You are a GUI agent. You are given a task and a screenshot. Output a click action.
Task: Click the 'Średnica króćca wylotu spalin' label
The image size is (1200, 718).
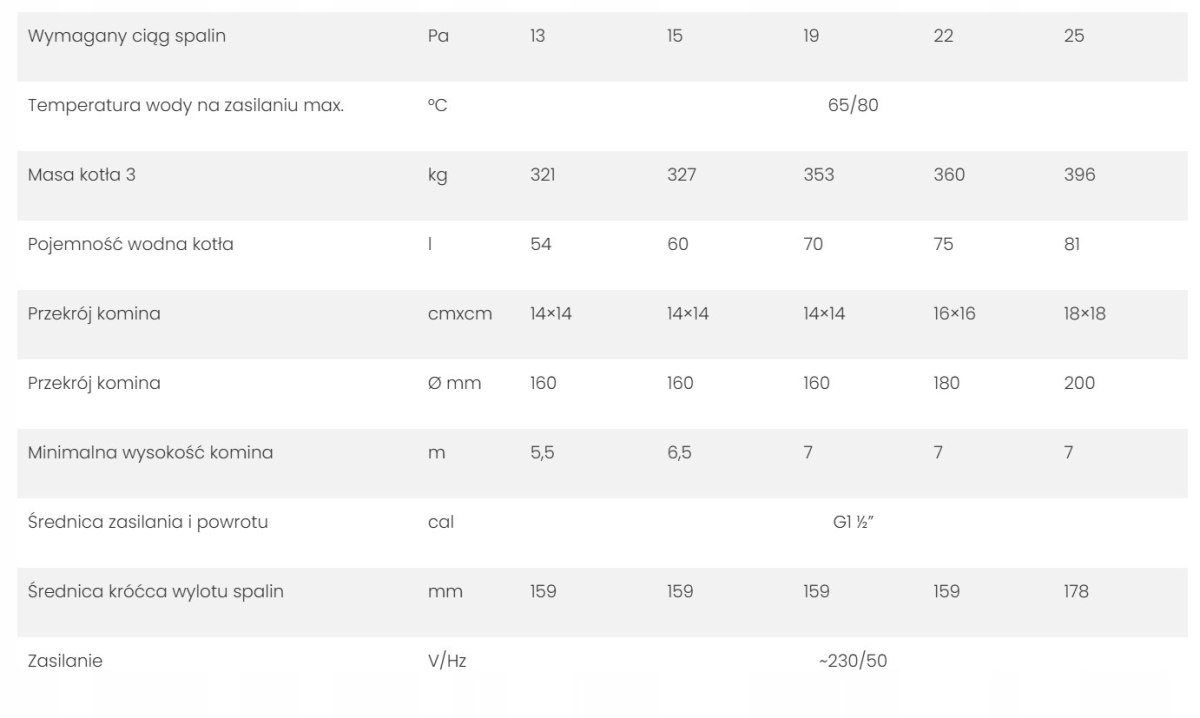point(156,592)
